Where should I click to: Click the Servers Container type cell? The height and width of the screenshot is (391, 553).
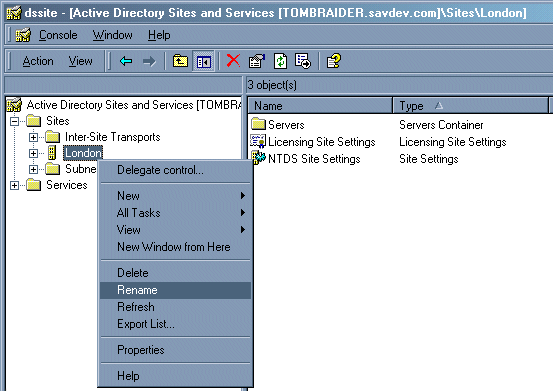click(x=441, y=125)
